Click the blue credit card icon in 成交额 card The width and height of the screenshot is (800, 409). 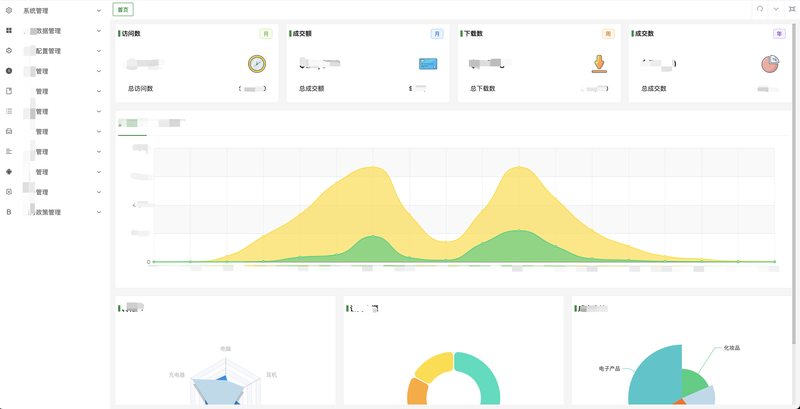tap(428, 64)
